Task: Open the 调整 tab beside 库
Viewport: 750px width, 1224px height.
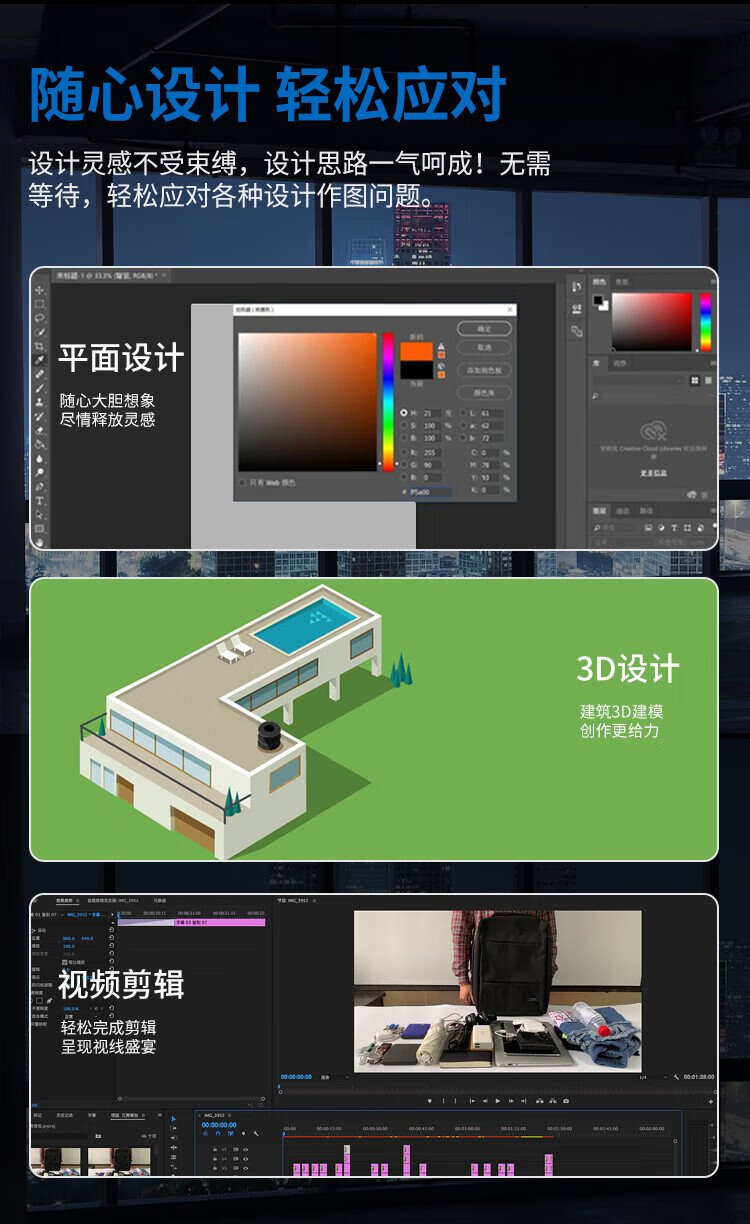Action: point(620,363)
